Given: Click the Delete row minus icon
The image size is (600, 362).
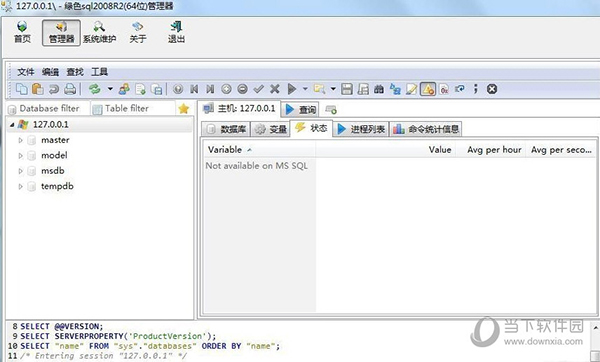Looking at the screenshot, I should click(x=242, y=89).
